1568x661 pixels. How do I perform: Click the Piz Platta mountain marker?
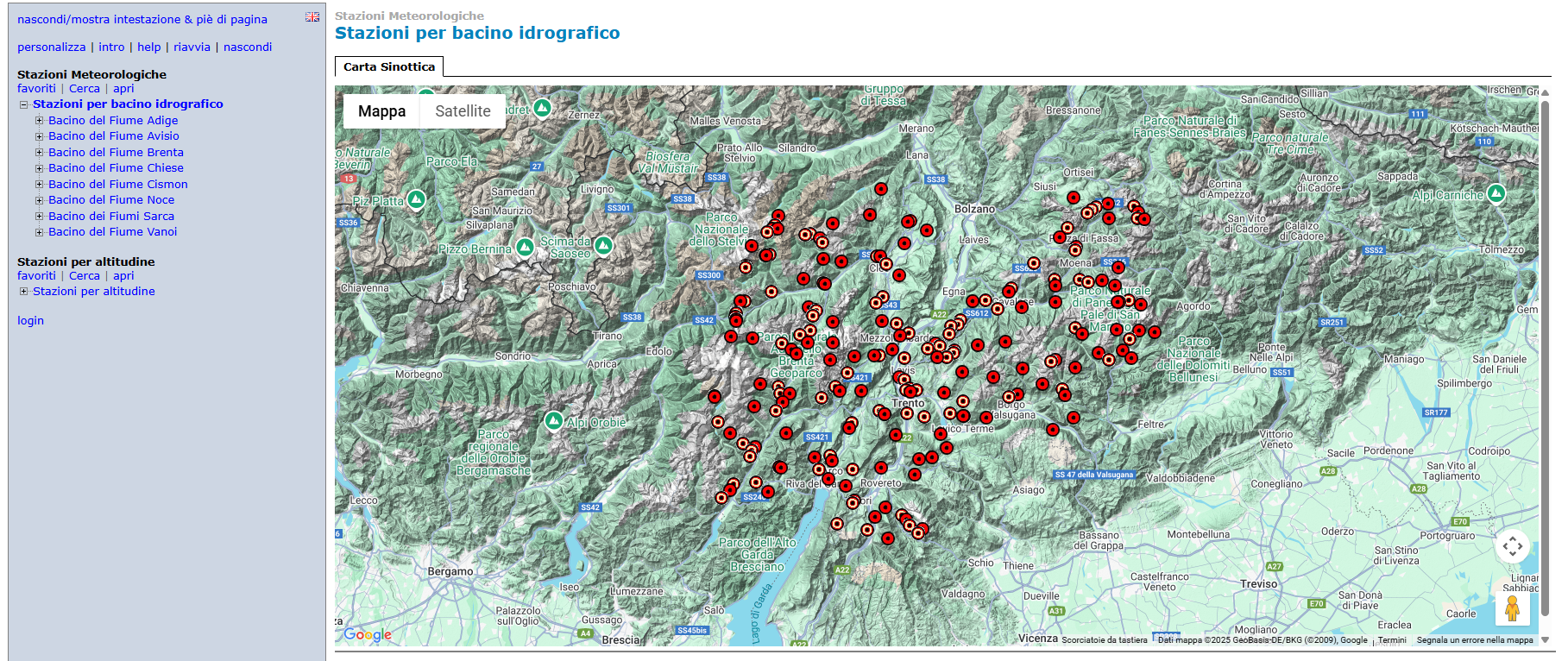coord(417,200)
